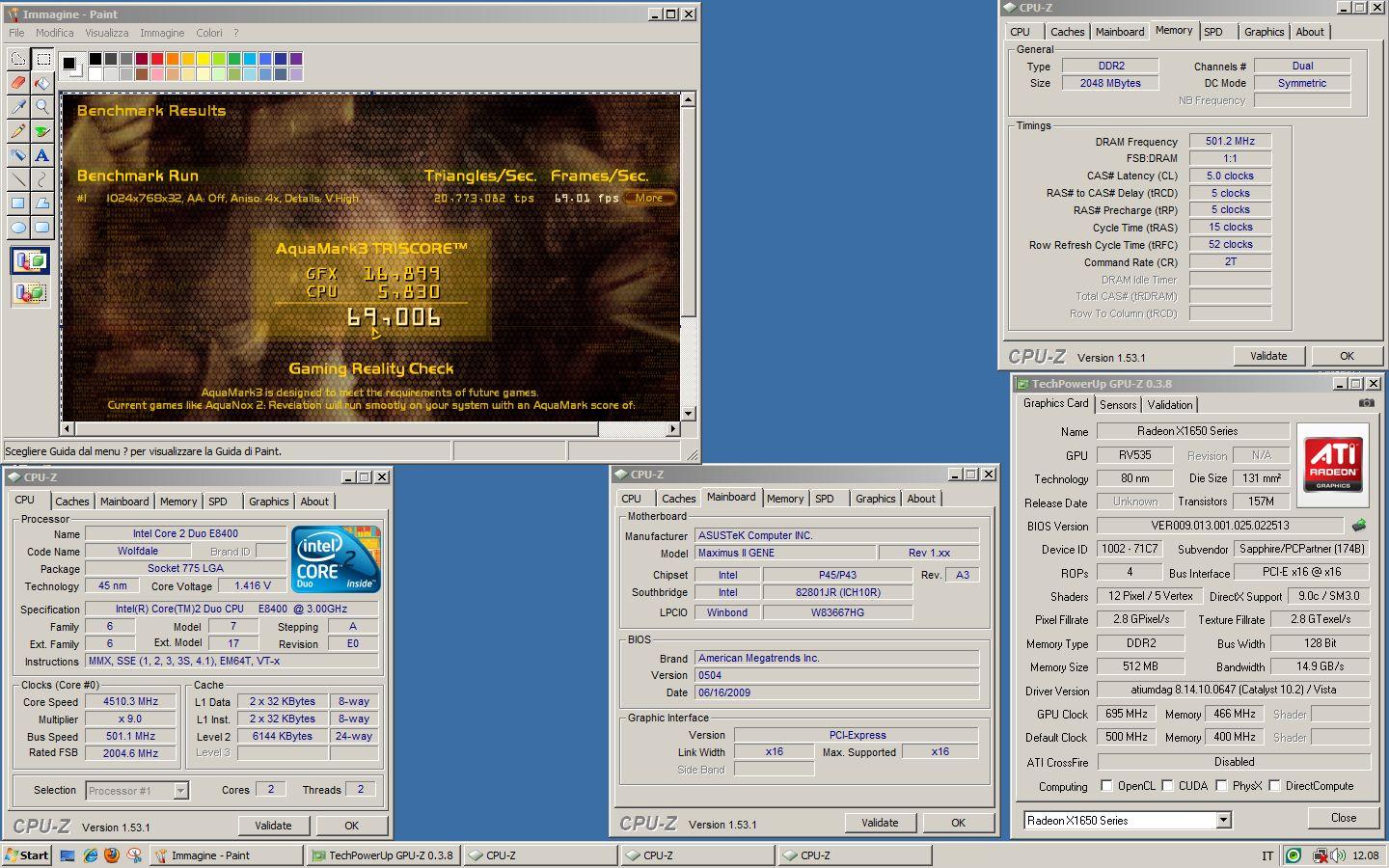The height and width of the screenshot is (868, 1389).
Task: Pick the green color swatch in palette
Action: pyautogui.click(x=233, y=59)
